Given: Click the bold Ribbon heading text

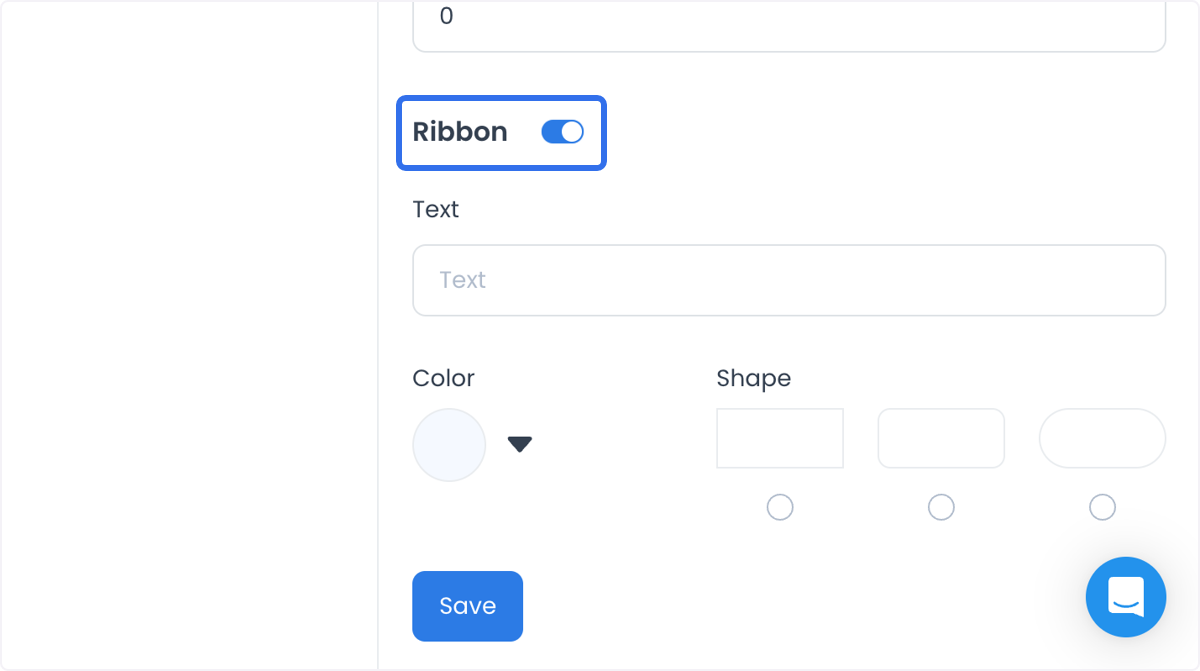Looking at the screenshot, I should pyautogui.click(x=460, y=132).
